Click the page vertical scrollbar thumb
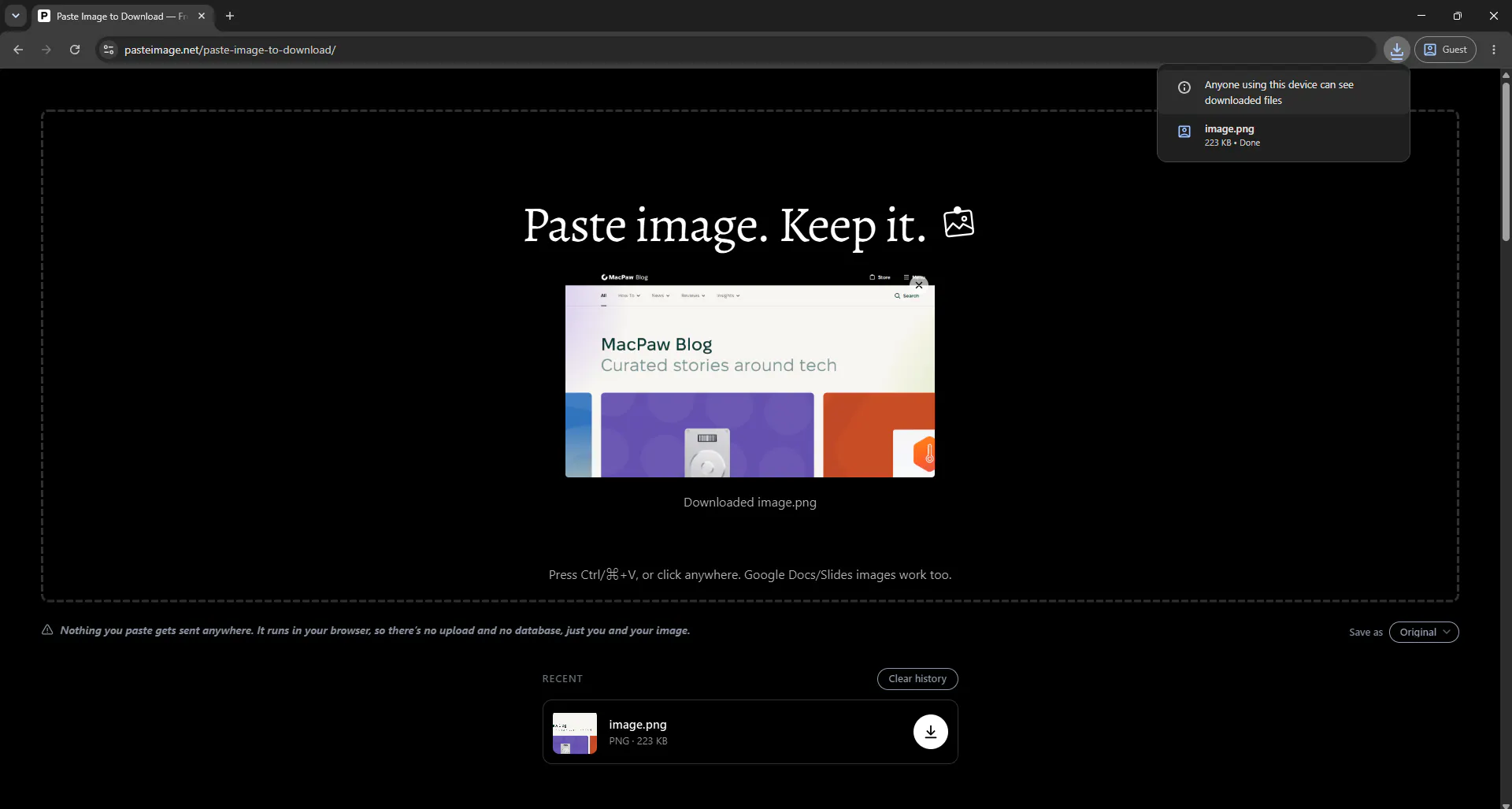The width and height of the screenshot is (1512, 809). tap(1506, 161)
